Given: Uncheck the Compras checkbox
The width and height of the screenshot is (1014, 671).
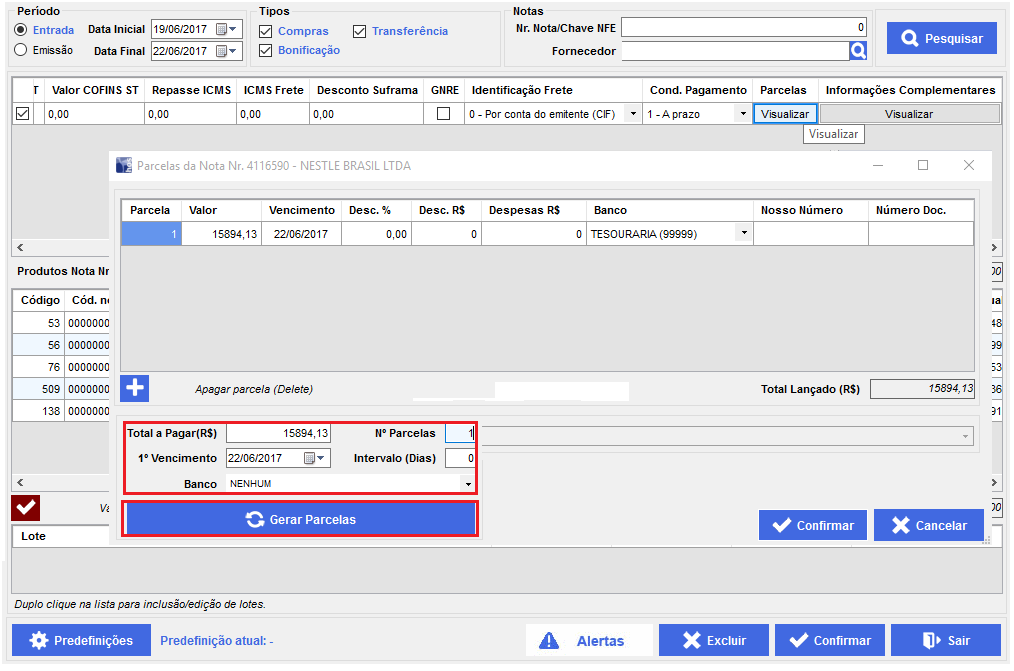Looking at the screenshot, I should pos(265,31).
